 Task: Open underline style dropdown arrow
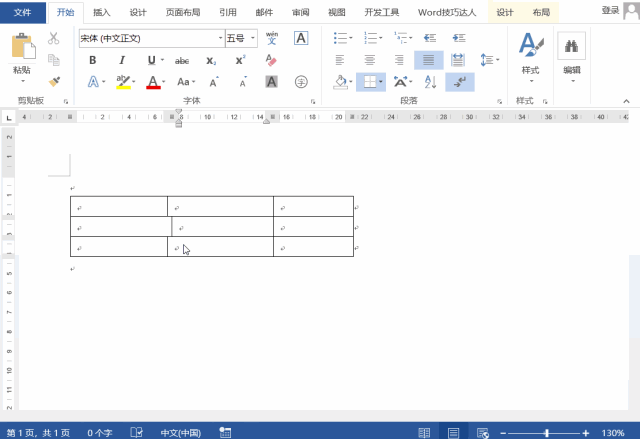[x=162, y=60]
